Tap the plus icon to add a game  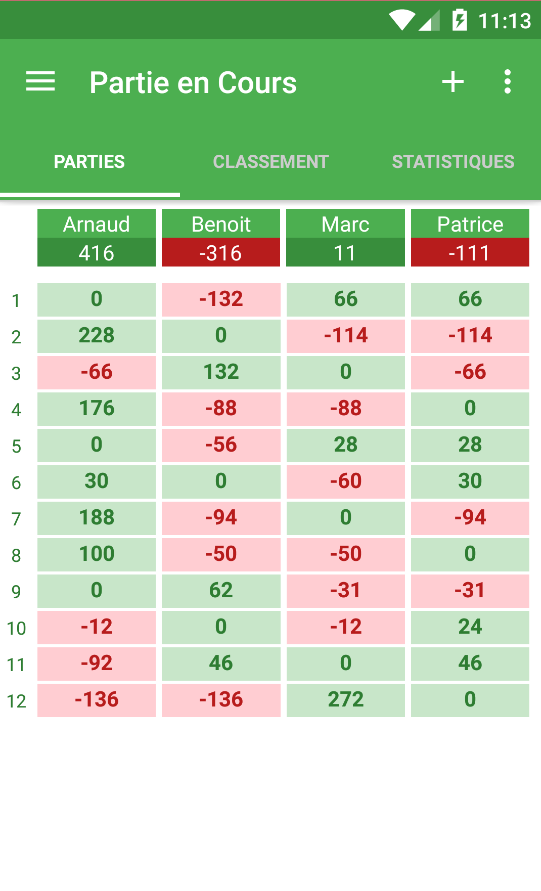[453, 82]
